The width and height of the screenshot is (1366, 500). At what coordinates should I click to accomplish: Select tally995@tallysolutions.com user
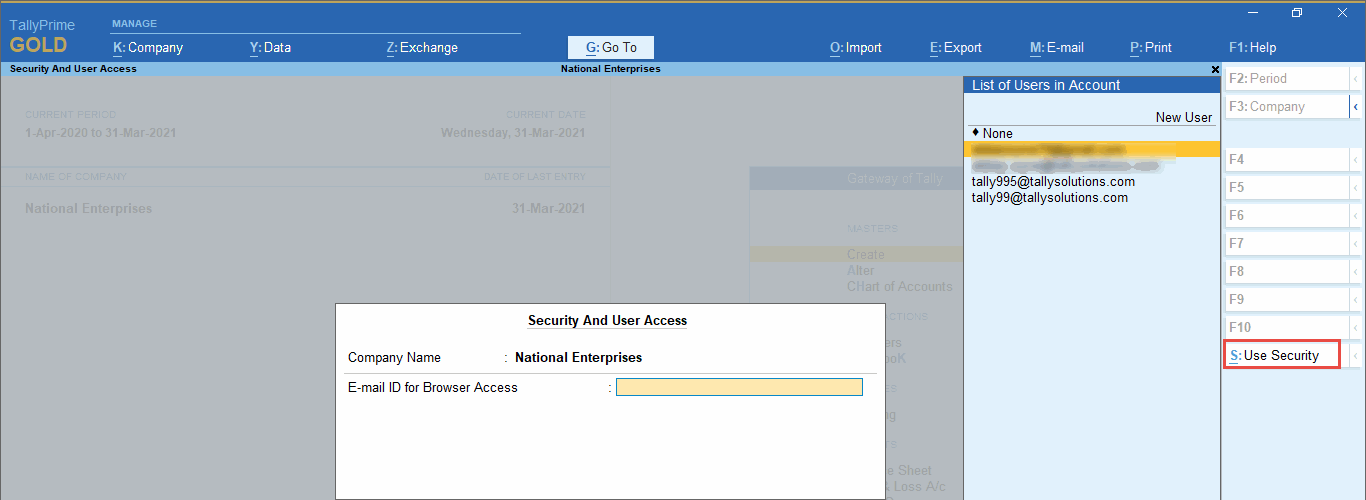(1053, 181)
